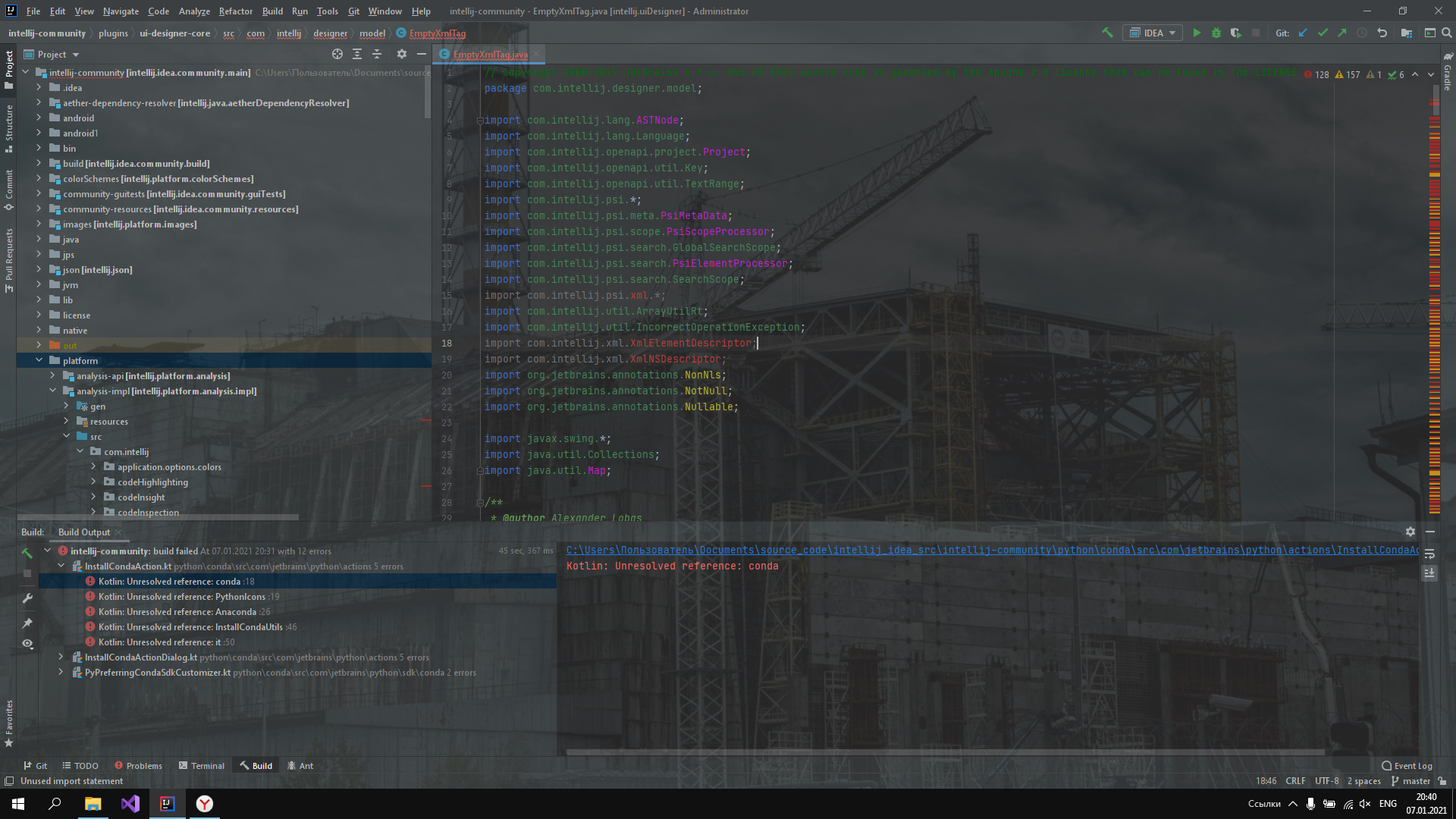Change CRLF line separator in status bar
The height and width of the screenshot is (819, 1456).
tap(1295, 780)
